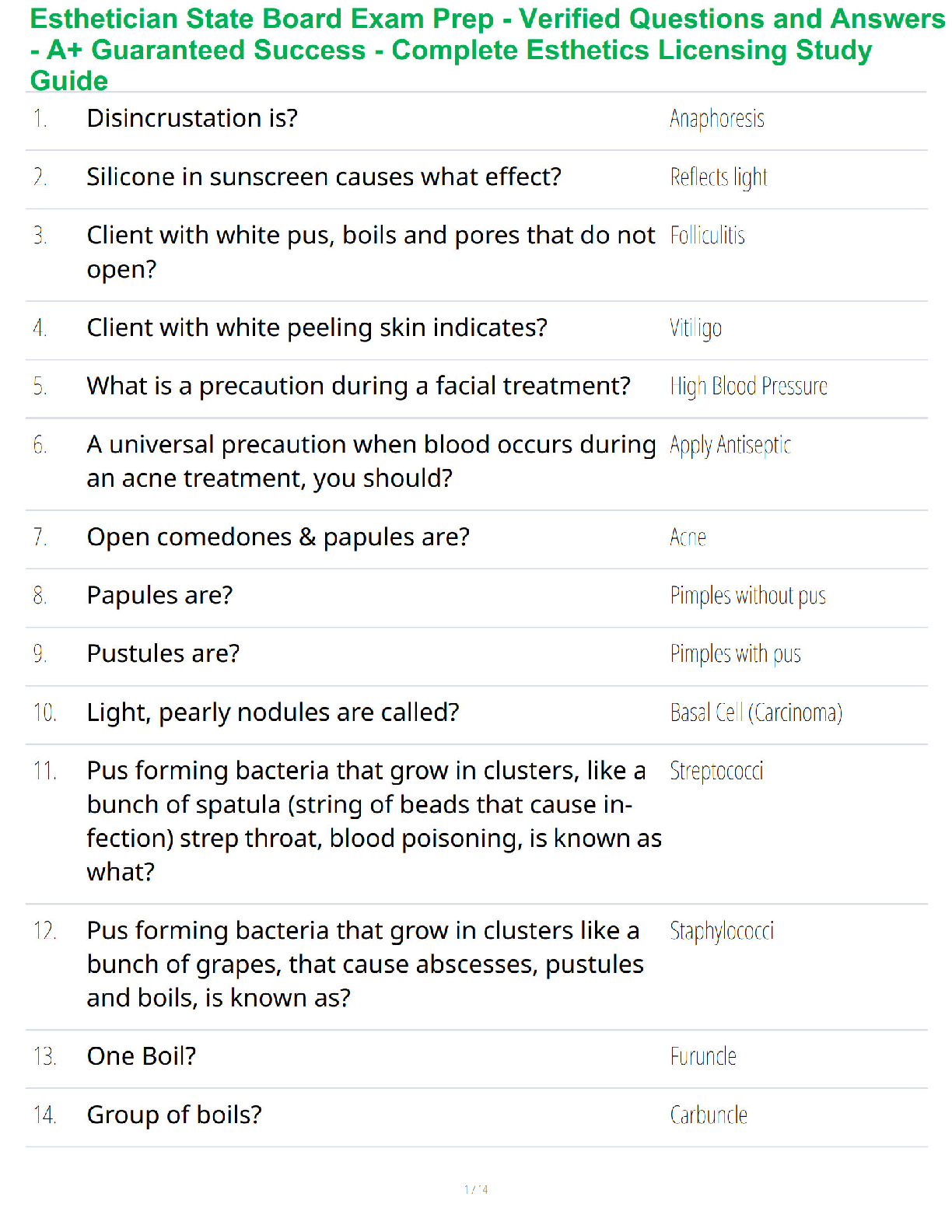The image size is (952, 1232).
Task: Click the "Pustules are?" question
Action: point(163,654)
